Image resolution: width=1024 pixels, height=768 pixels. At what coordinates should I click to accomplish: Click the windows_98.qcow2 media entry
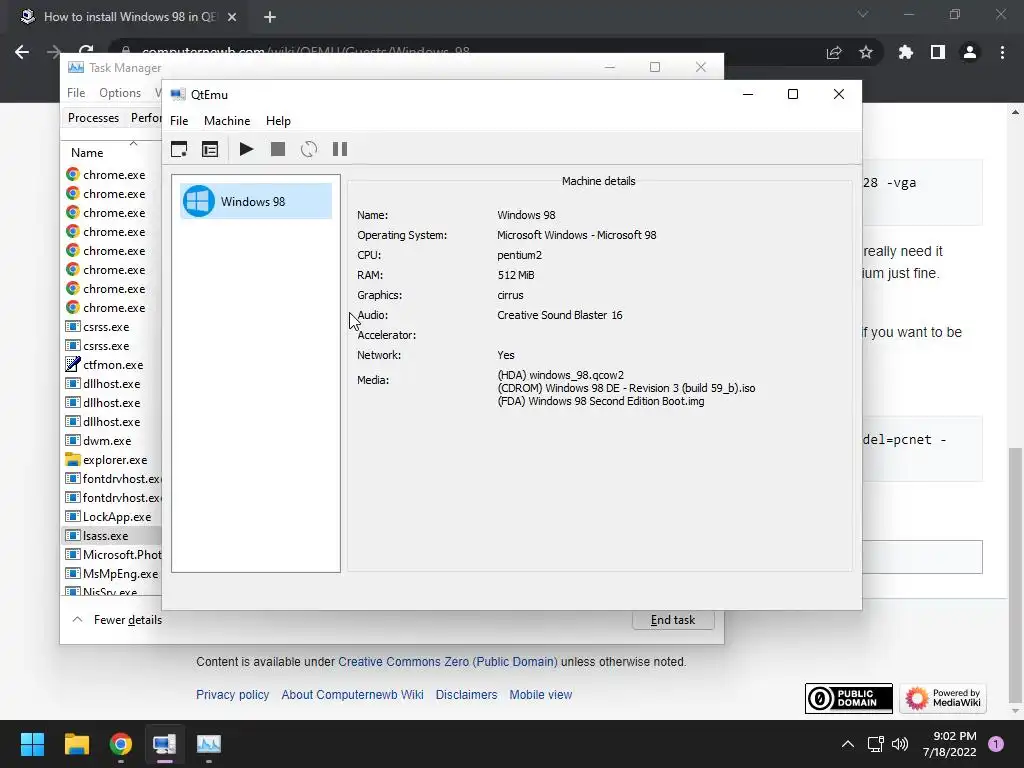(x=560, y=375)
